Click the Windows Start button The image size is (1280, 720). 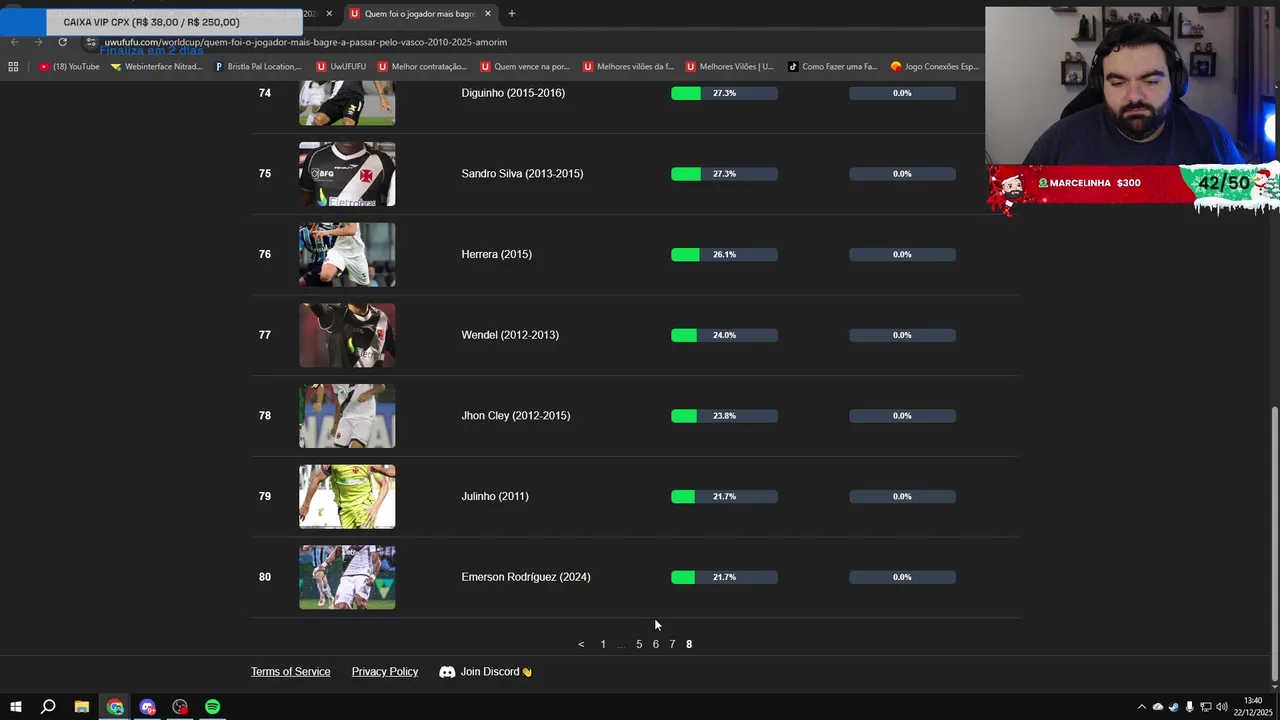tap(15, 707)
